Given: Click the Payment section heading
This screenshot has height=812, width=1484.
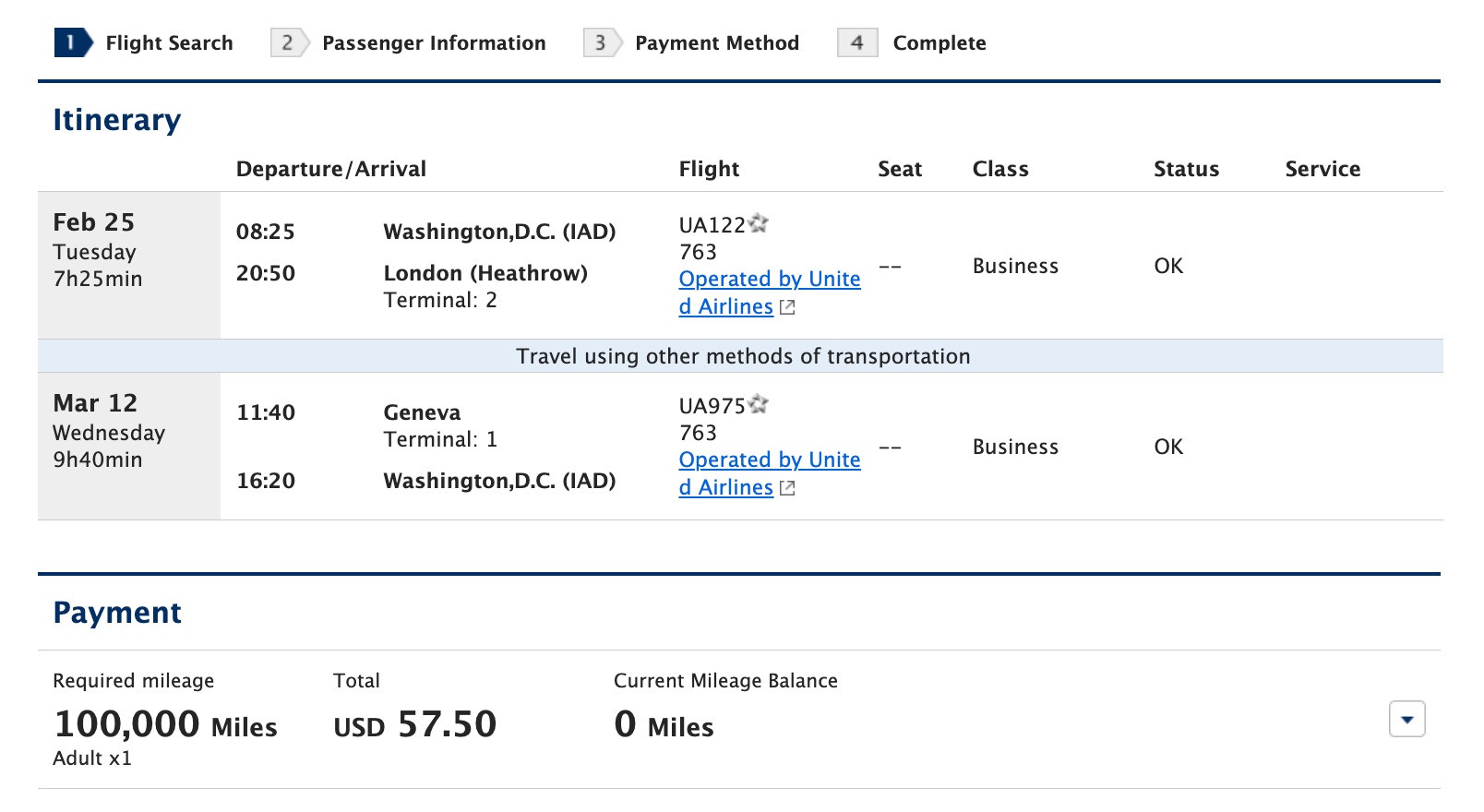Looking at the screenshot, I should [117, 612].
